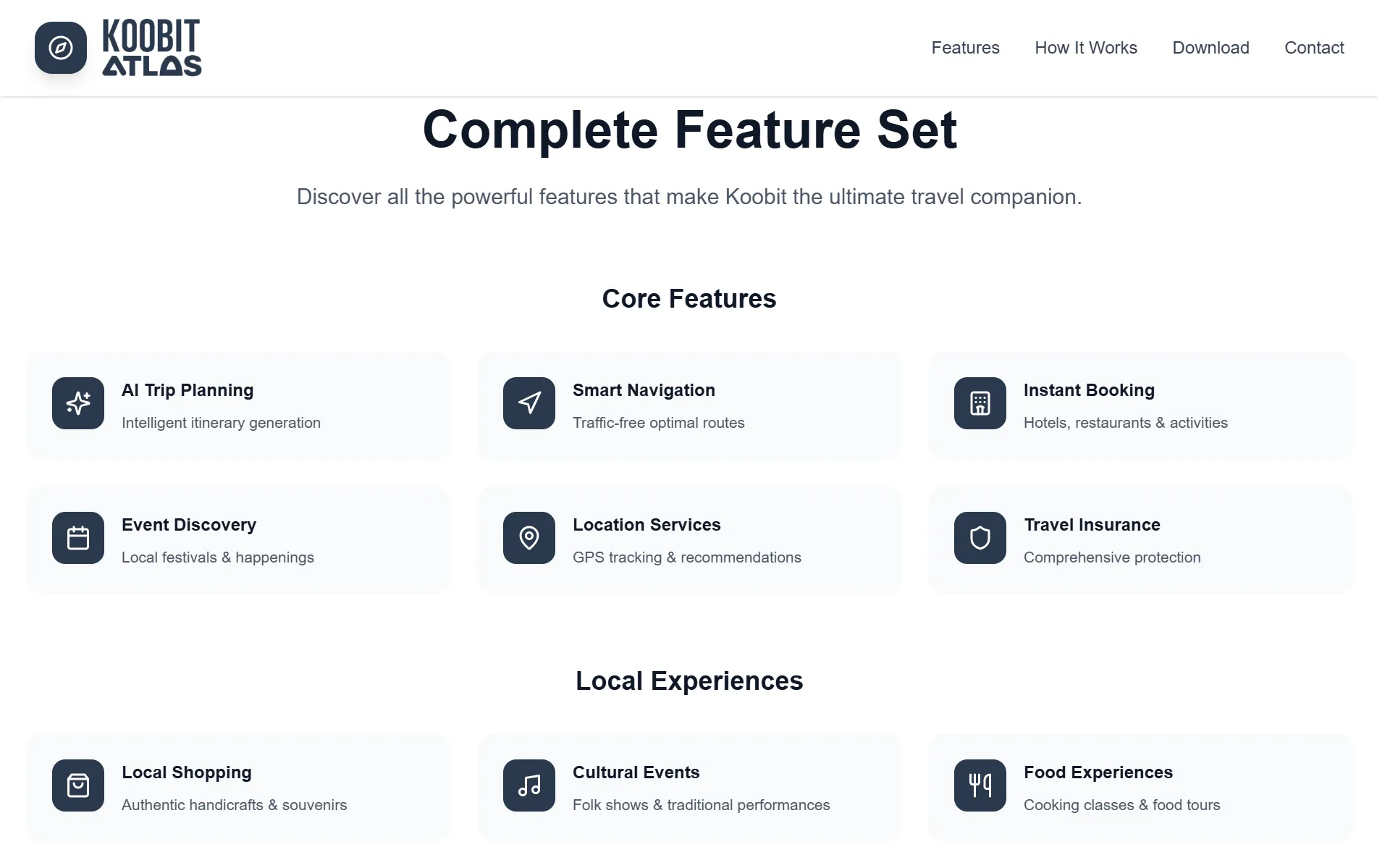Click the Instant Booking building icon
Screen dimensions: 1377x868
point(980,403)
